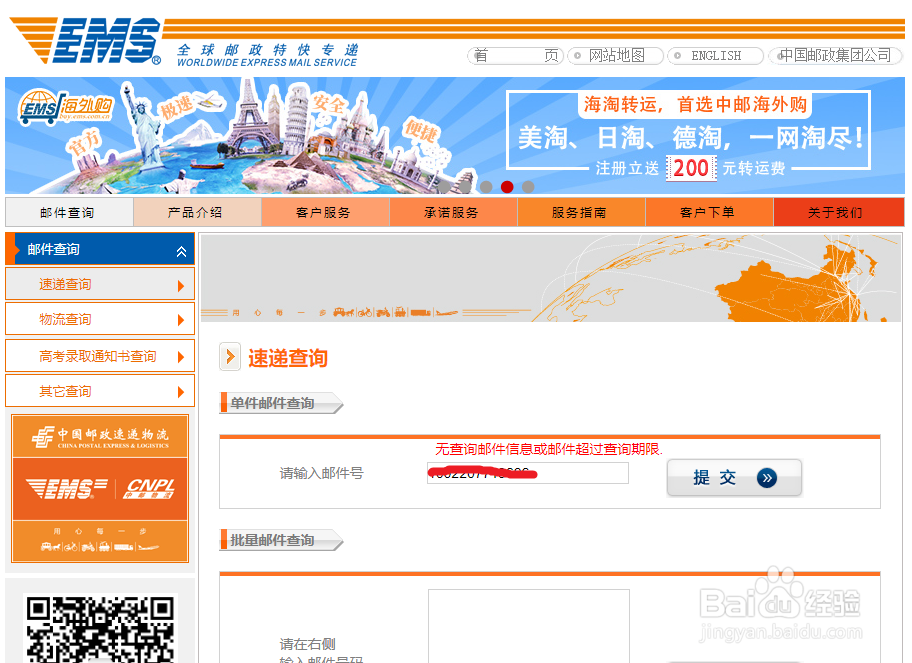Click the 中国邮政速递物流 logo in the sidebar
Image resolution: width=912 pixels, height=663 pixels.
[99, 436]
